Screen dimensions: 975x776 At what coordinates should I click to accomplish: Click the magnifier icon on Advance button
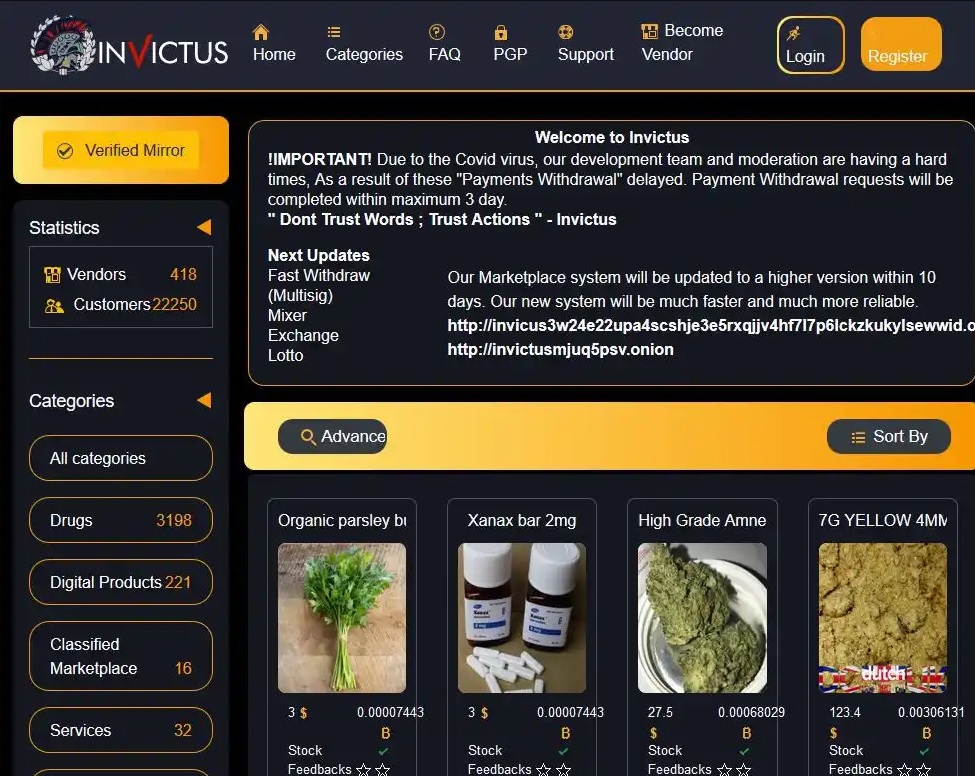pyautogui.click(x=308, y=436)
